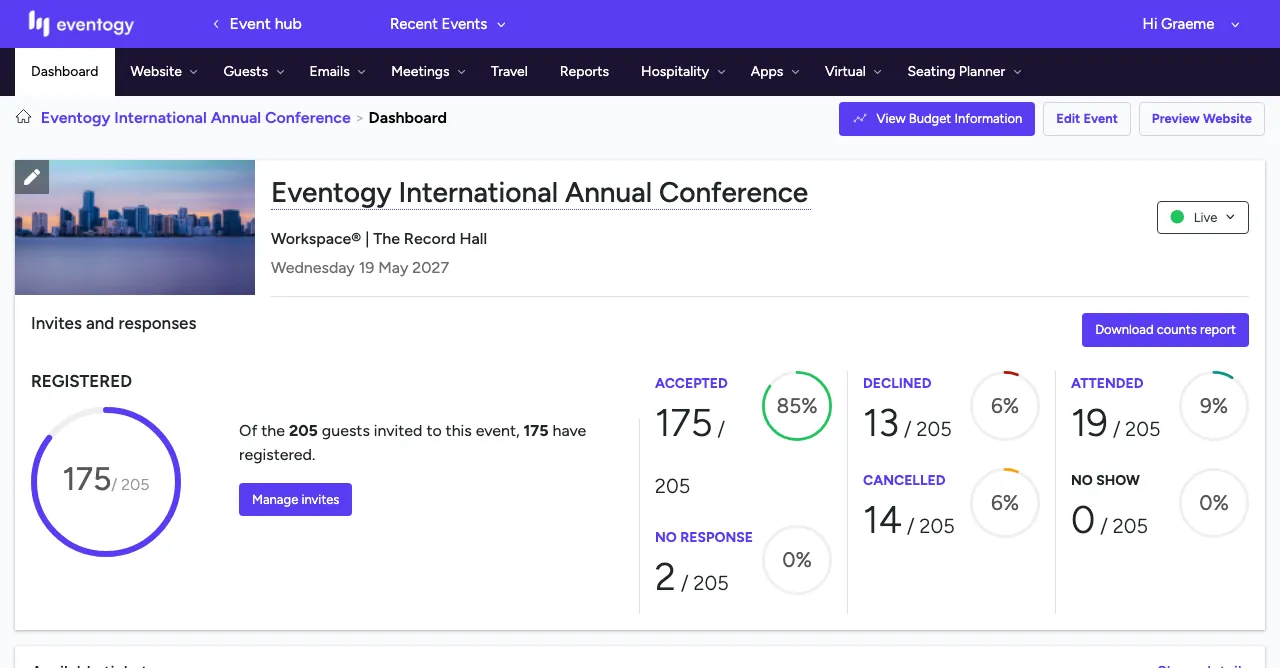Expand the Website menu chevron
Image resolution: width=1280 pixels, height=668 pixels.
(x=193, y=72)
